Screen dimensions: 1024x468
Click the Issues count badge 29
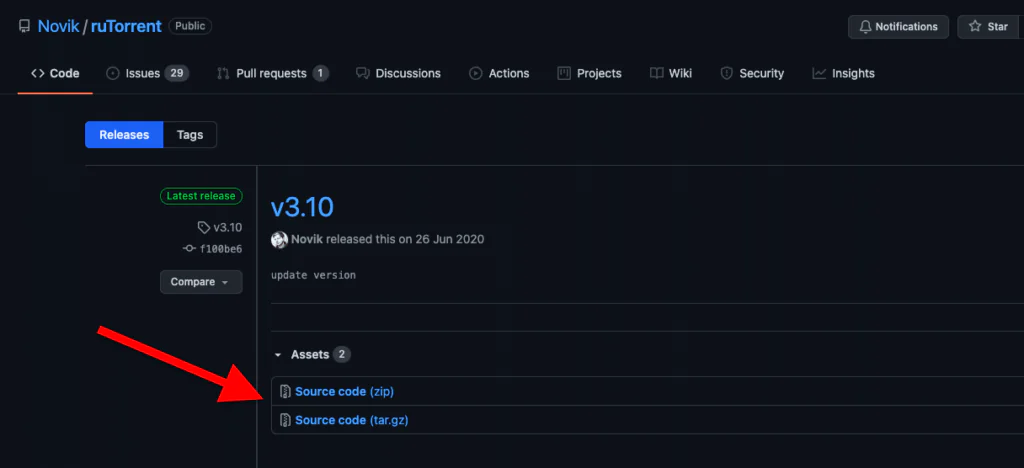point(177,73)
